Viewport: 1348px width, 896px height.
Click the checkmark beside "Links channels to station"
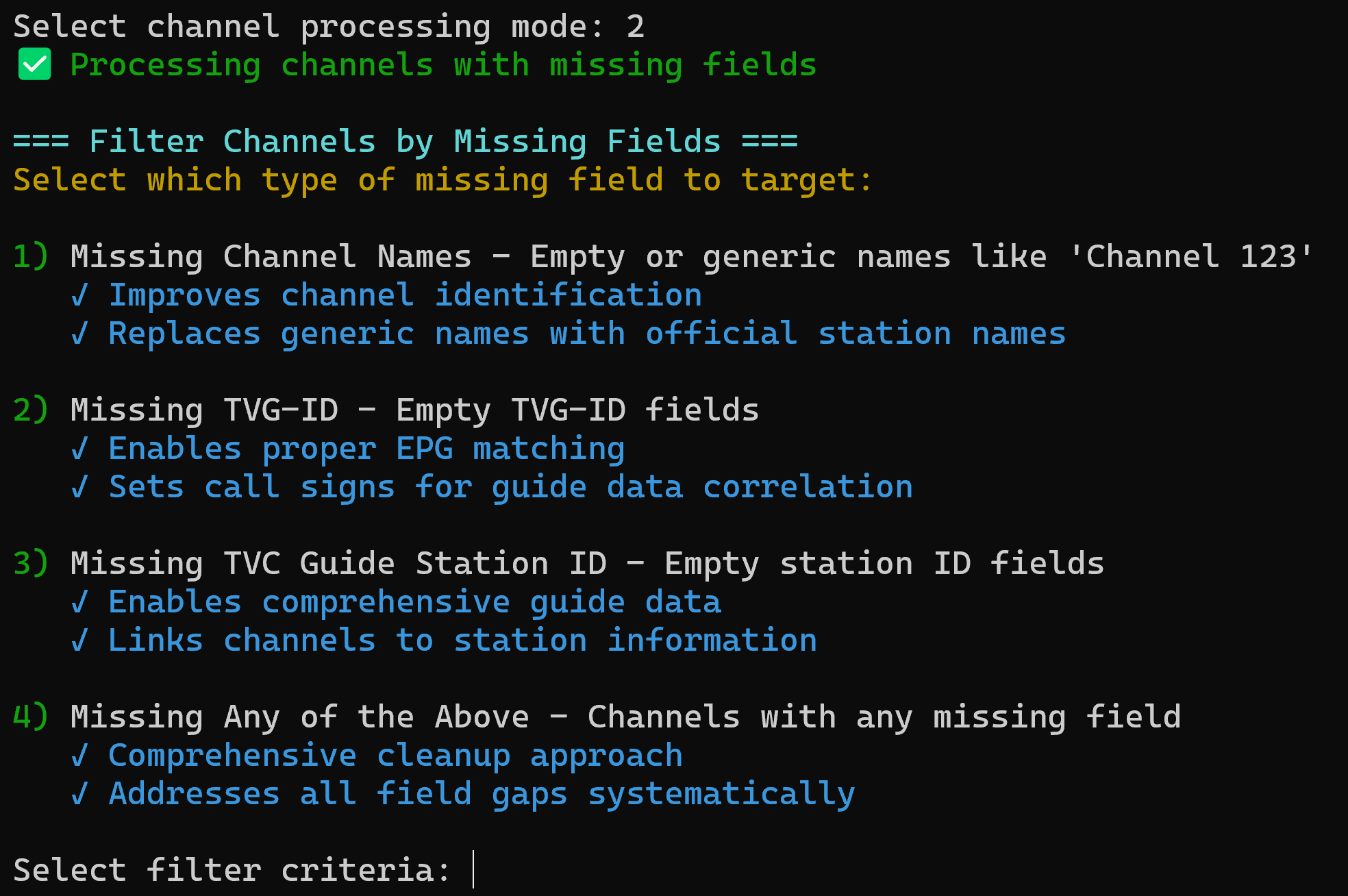click(x=79, y=640)
